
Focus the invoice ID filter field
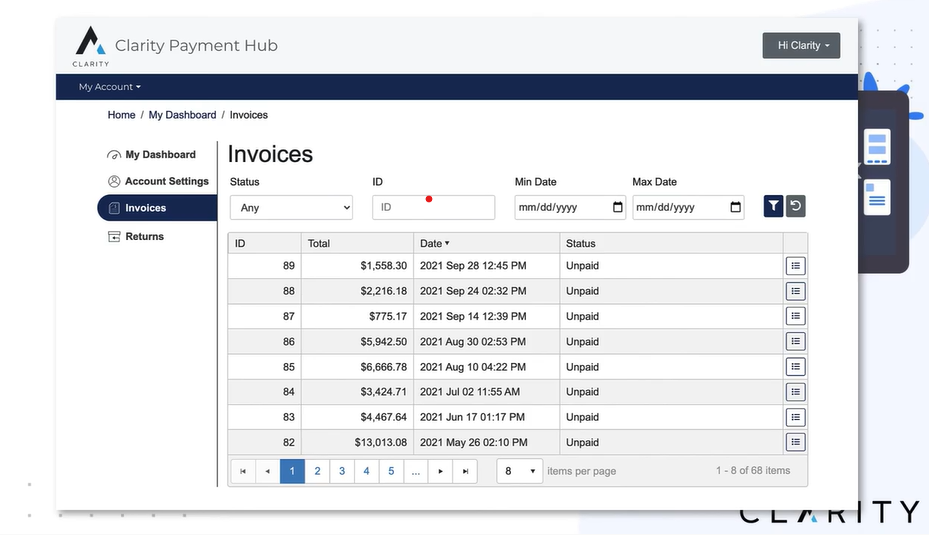[x=434, y=207]
